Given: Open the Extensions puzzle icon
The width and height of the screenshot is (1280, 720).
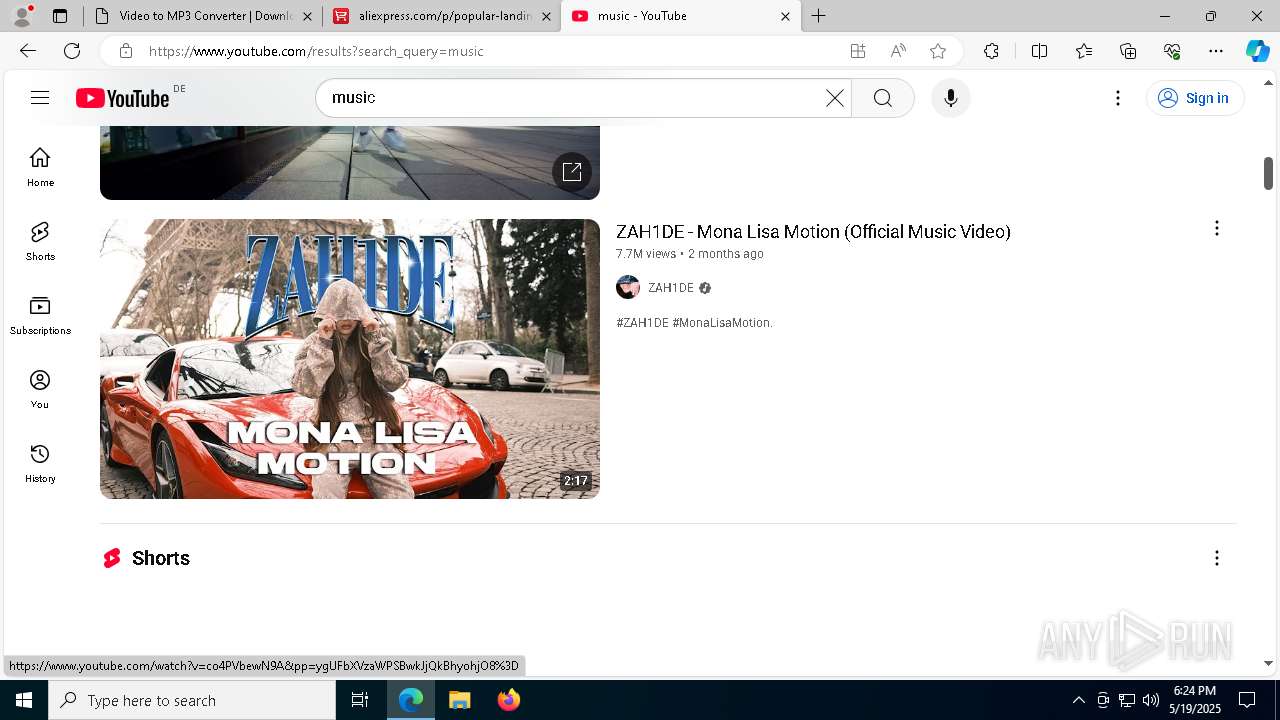Looking at the screenshot, I should 991,51.
